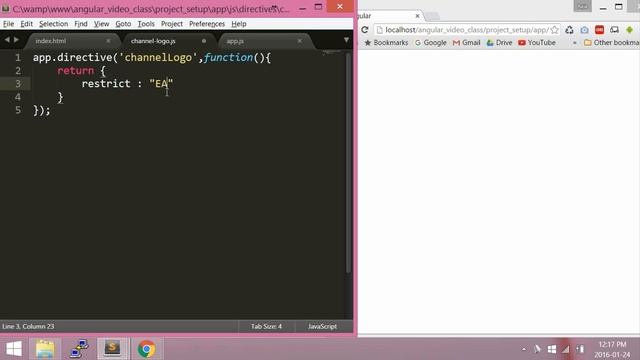Open the network computers taskbar icon

(79, 349)
